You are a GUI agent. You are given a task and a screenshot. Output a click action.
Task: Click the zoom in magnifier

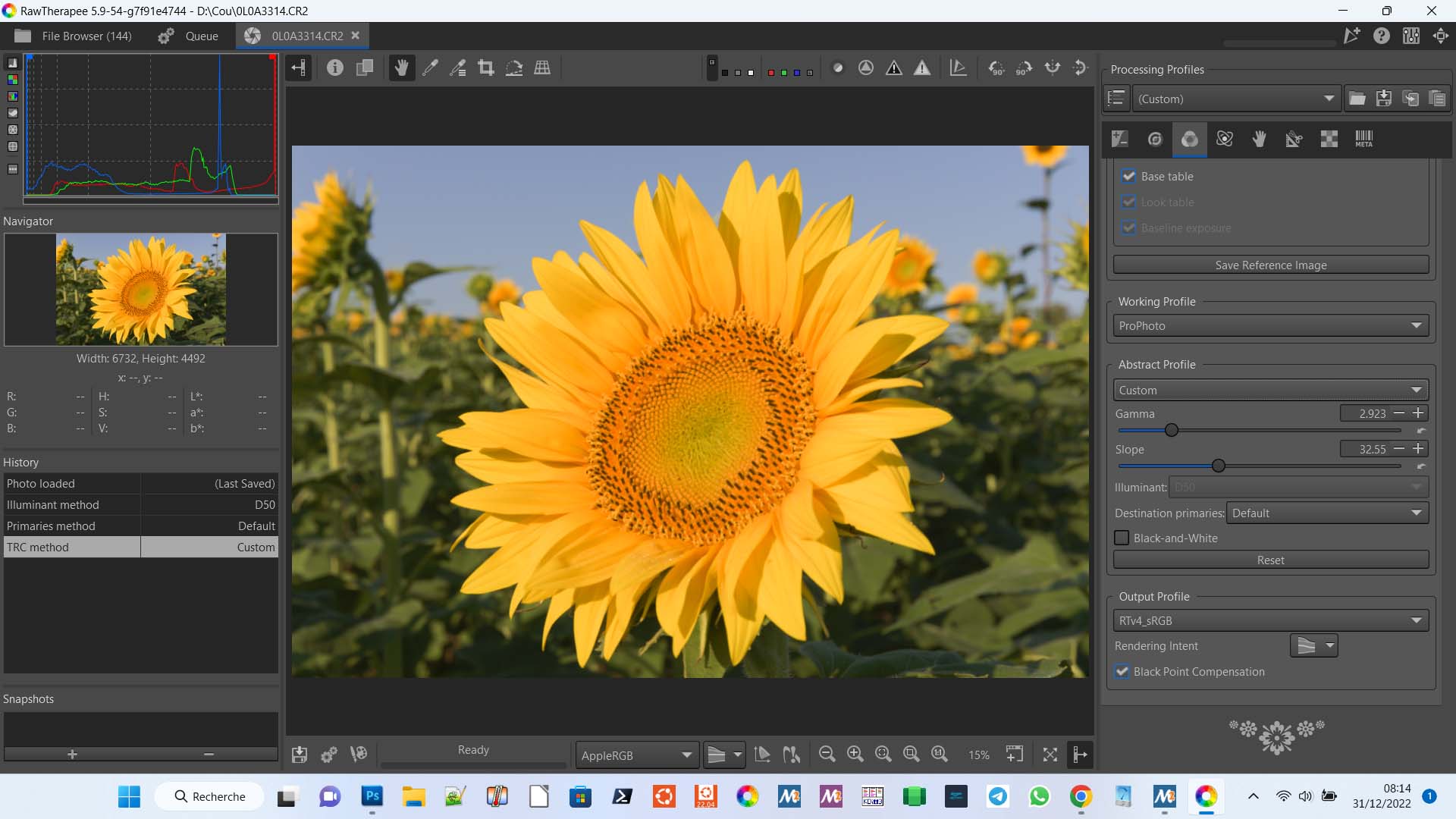tap(855, 754)
